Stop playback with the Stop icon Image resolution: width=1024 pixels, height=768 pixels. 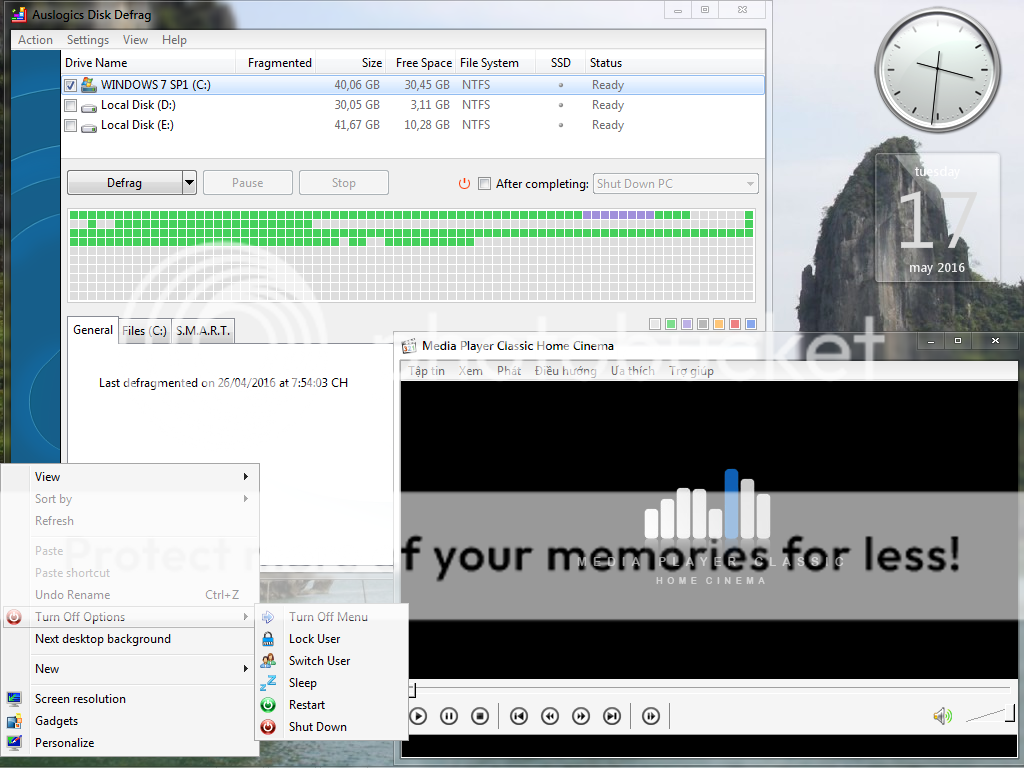coord(480,716)
